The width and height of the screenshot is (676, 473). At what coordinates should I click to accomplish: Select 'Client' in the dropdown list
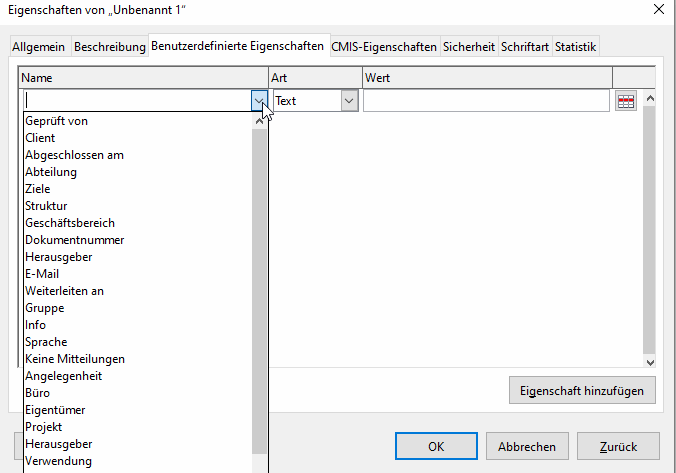click(x=138, y=138)
